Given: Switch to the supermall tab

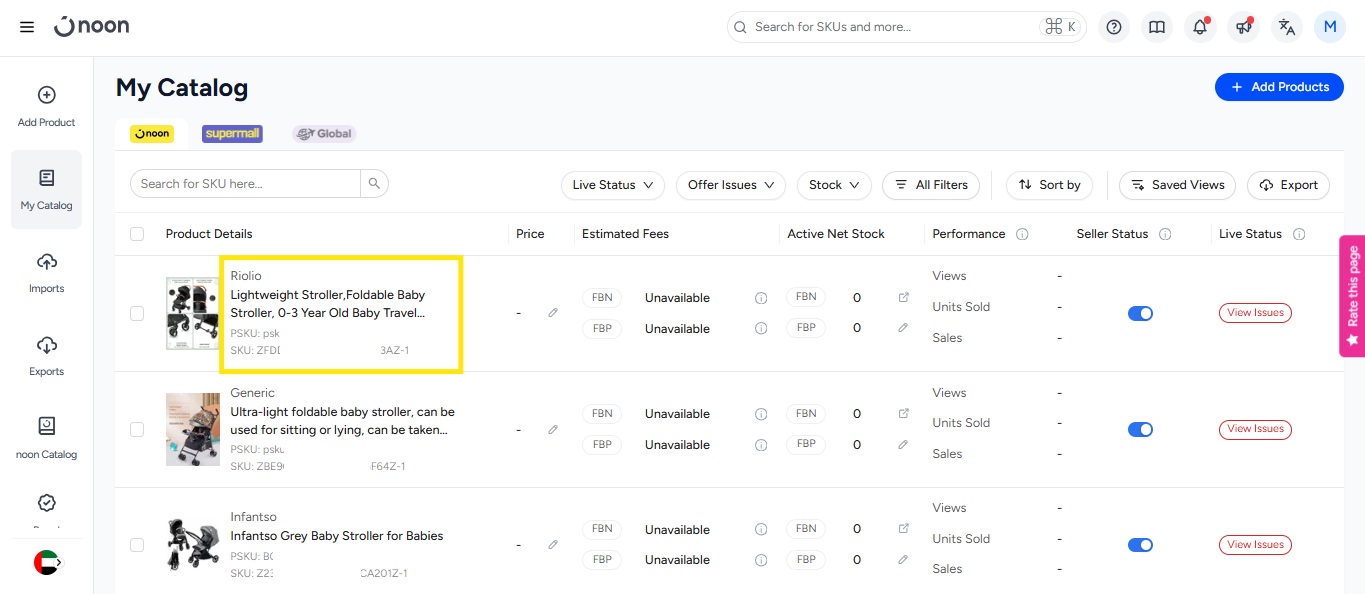Looking at the screenshot, I should 232,134.
